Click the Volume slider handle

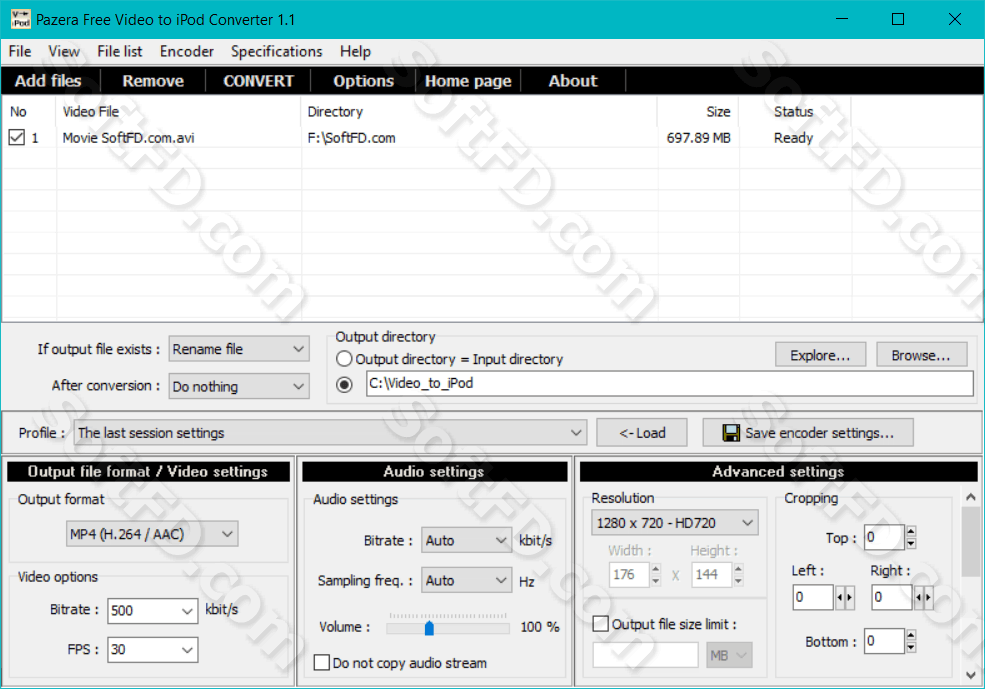429,627
